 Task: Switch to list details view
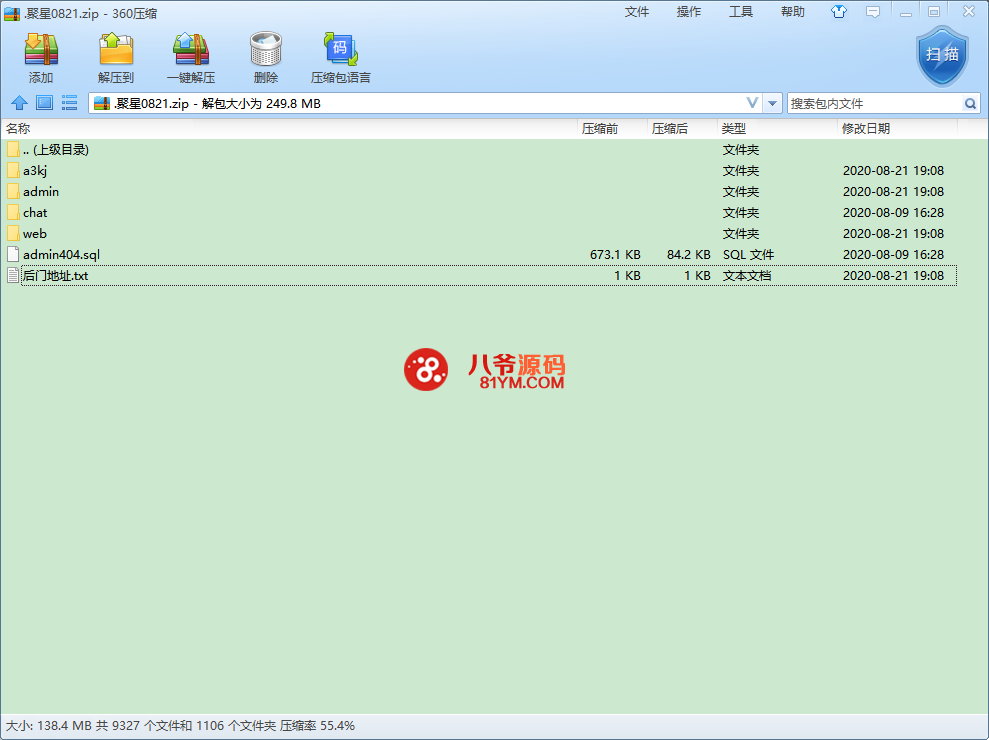click(69, 103)
